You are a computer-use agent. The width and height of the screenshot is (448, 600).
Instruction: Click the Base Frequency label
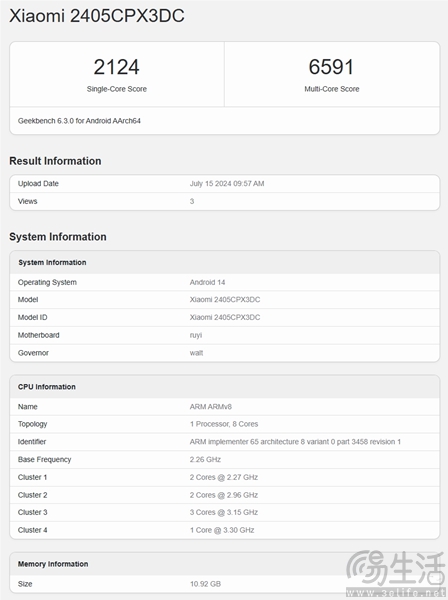[x=44, y=460]
